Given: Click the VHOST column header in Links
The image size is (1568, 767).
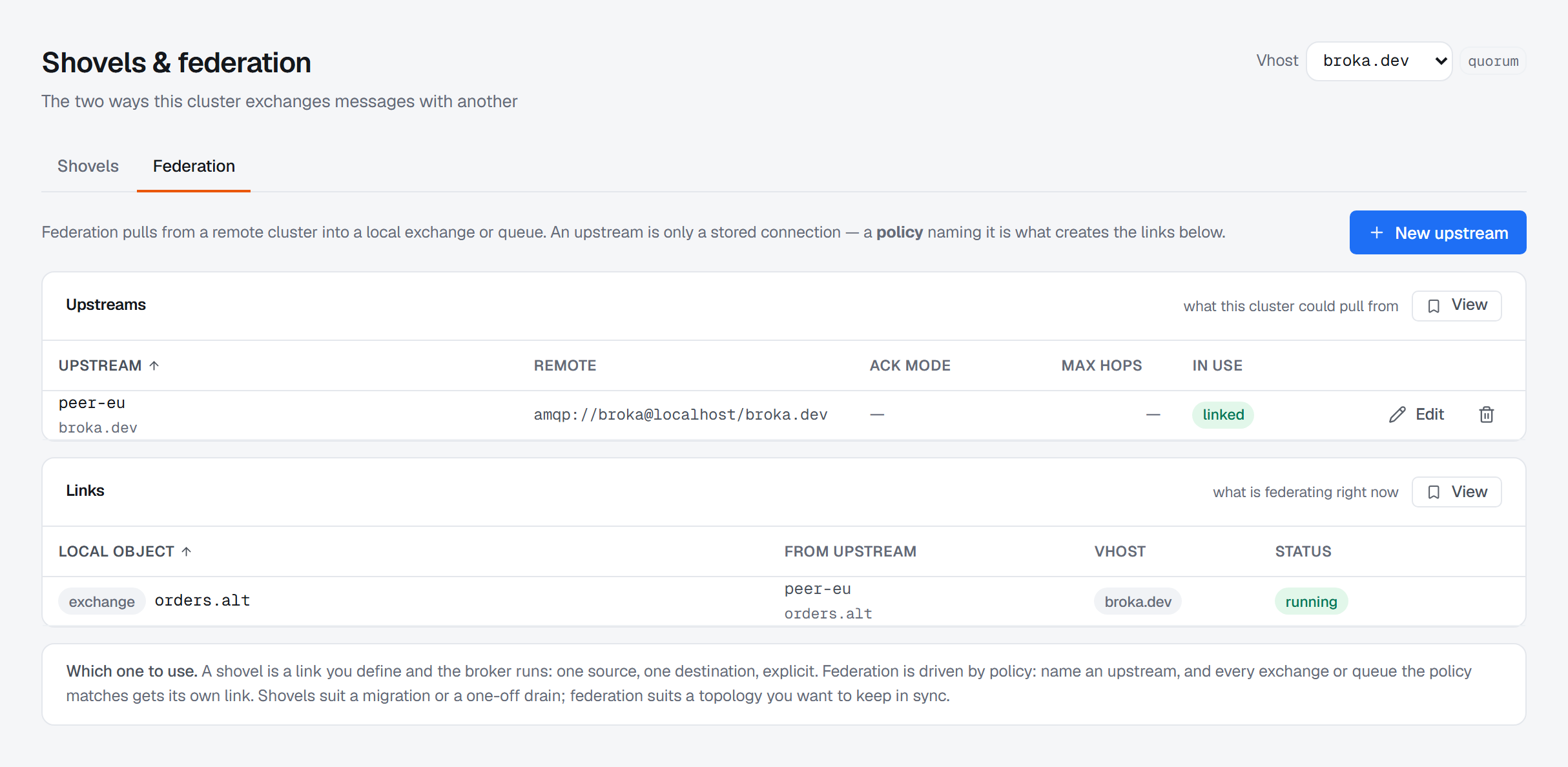Looking at the screenshot, I should tap(1120, 551).
